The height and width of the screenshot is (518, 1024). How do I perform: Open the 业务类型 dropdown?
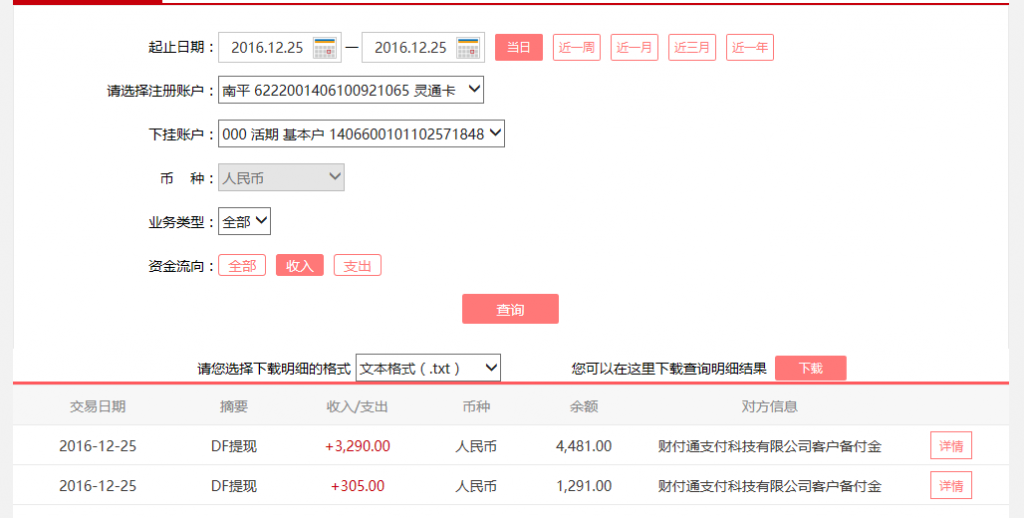click(x=244, y=222)
